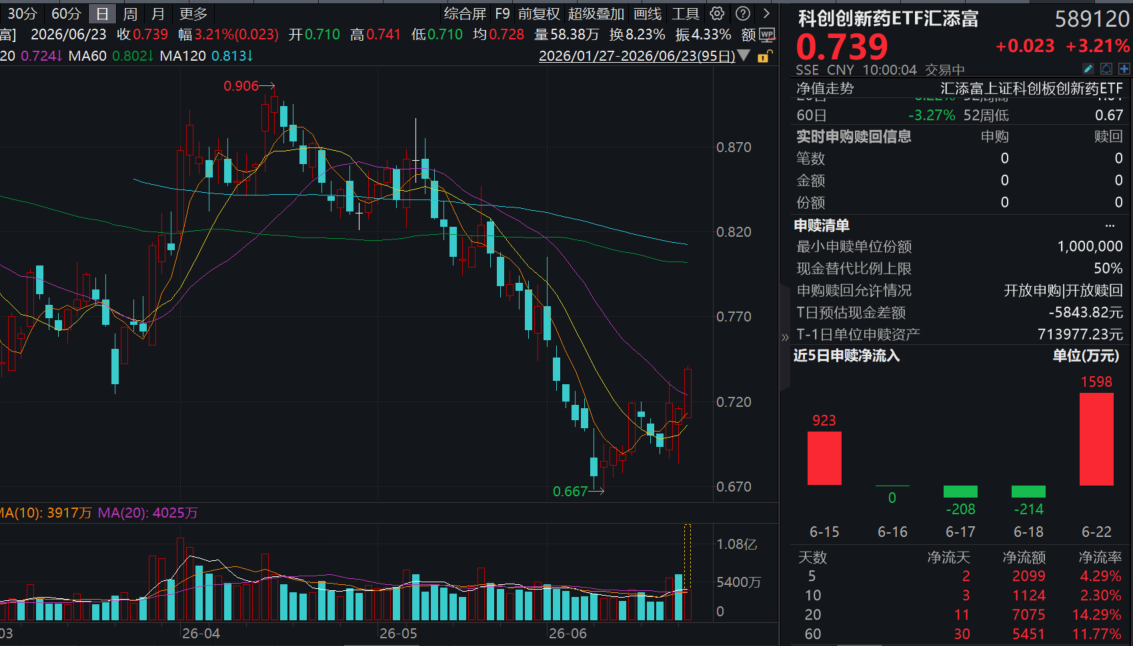The height and width of the screenshot is (646, 1133).
Task: Open the F9 detailed info page
Action: click(x=502, y=14)
